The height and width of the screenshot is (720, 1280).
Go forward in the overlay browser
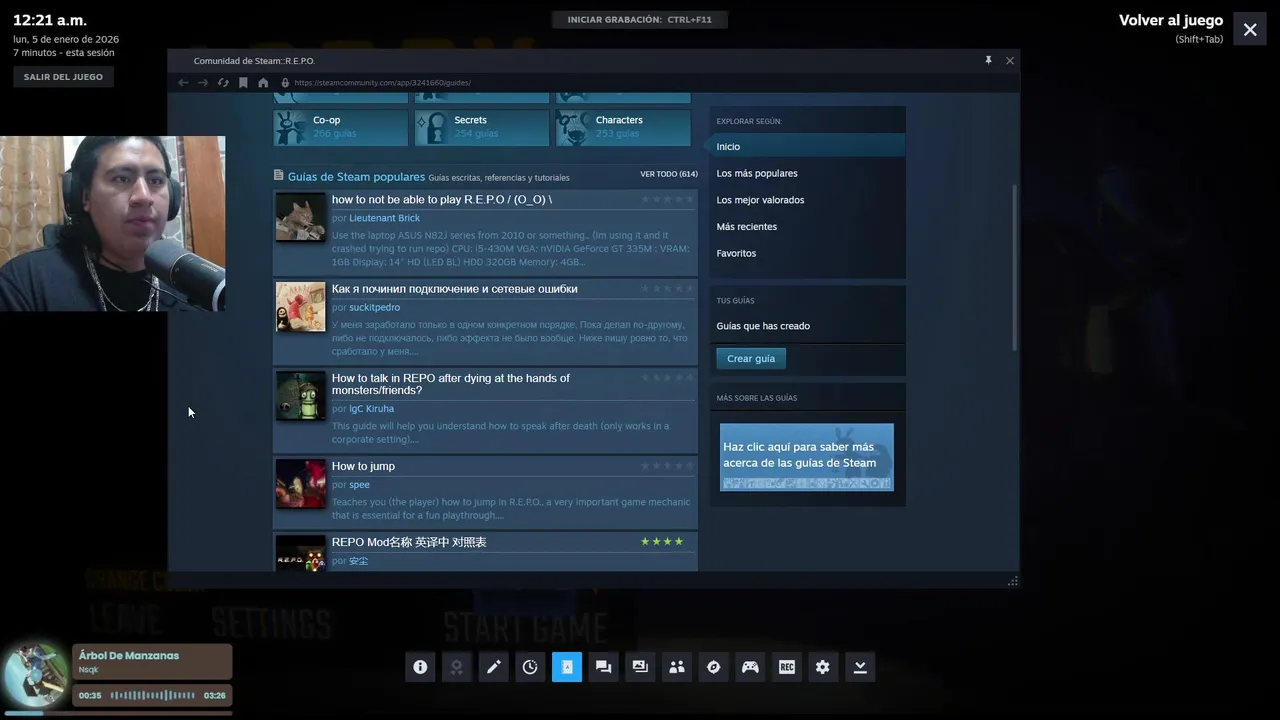(203, 83)
